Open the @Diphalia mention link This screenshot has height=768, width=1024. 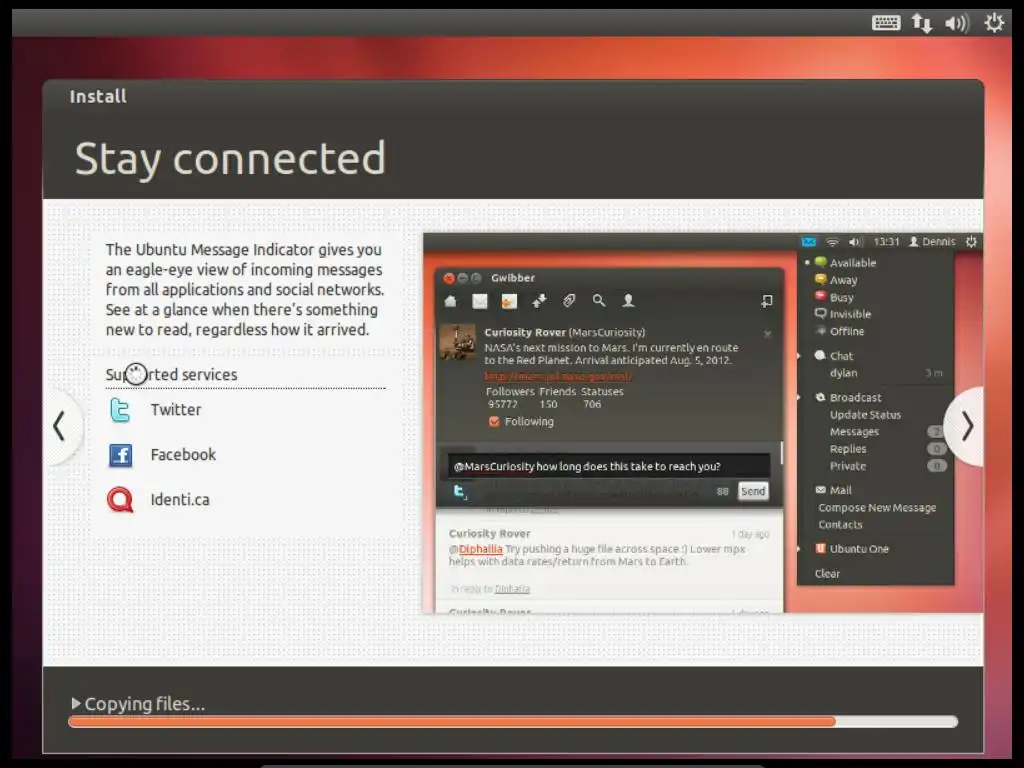click(x=480, y=549)
